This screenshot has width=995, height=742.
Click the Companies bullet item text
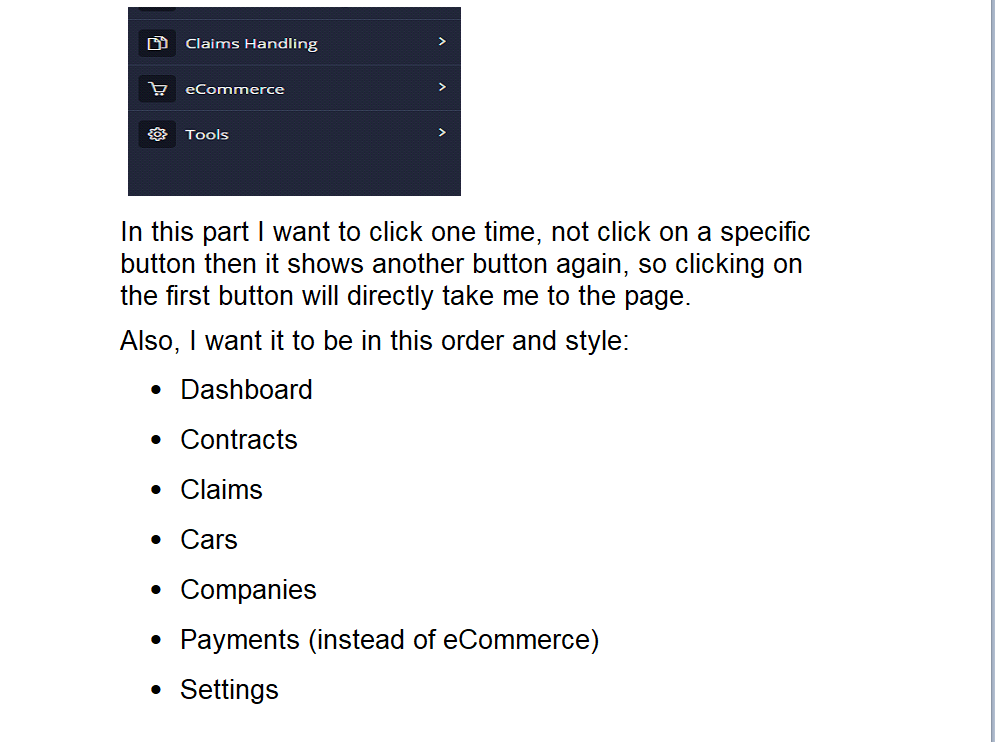tap(248, 590)
